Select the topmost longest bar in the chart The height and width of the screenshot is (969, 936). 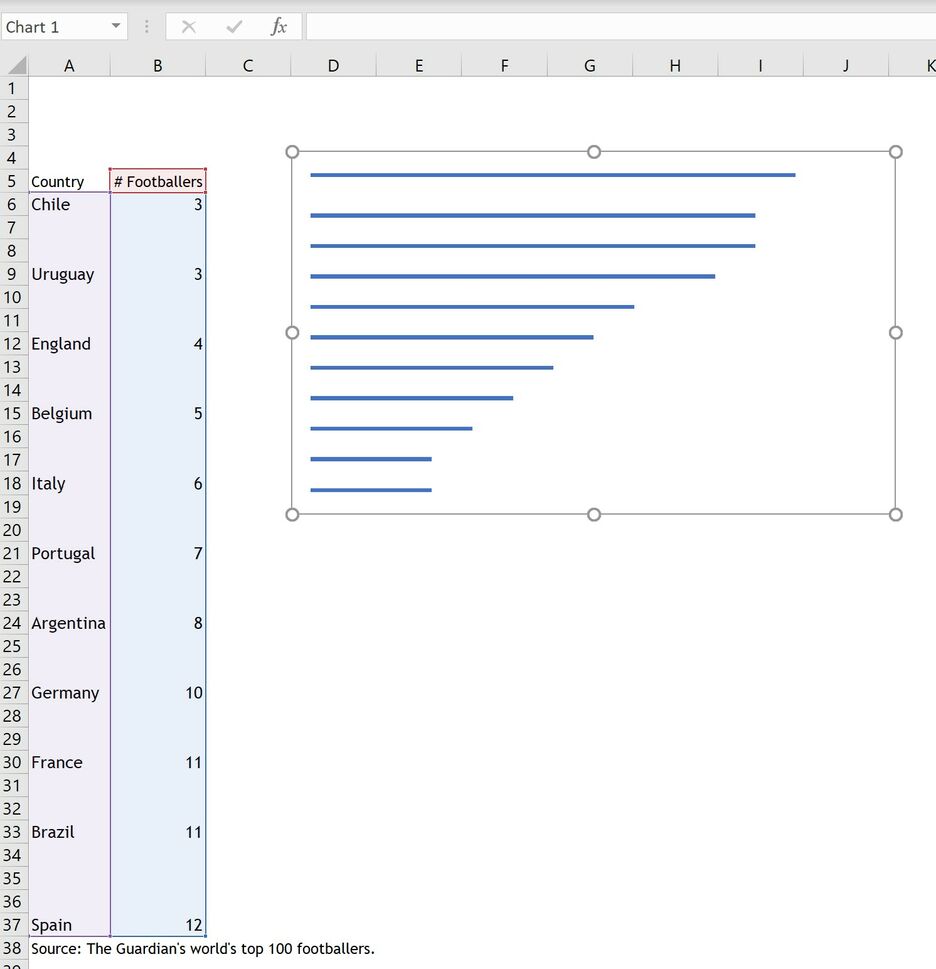pyautogui.click(x=550, y=174)
